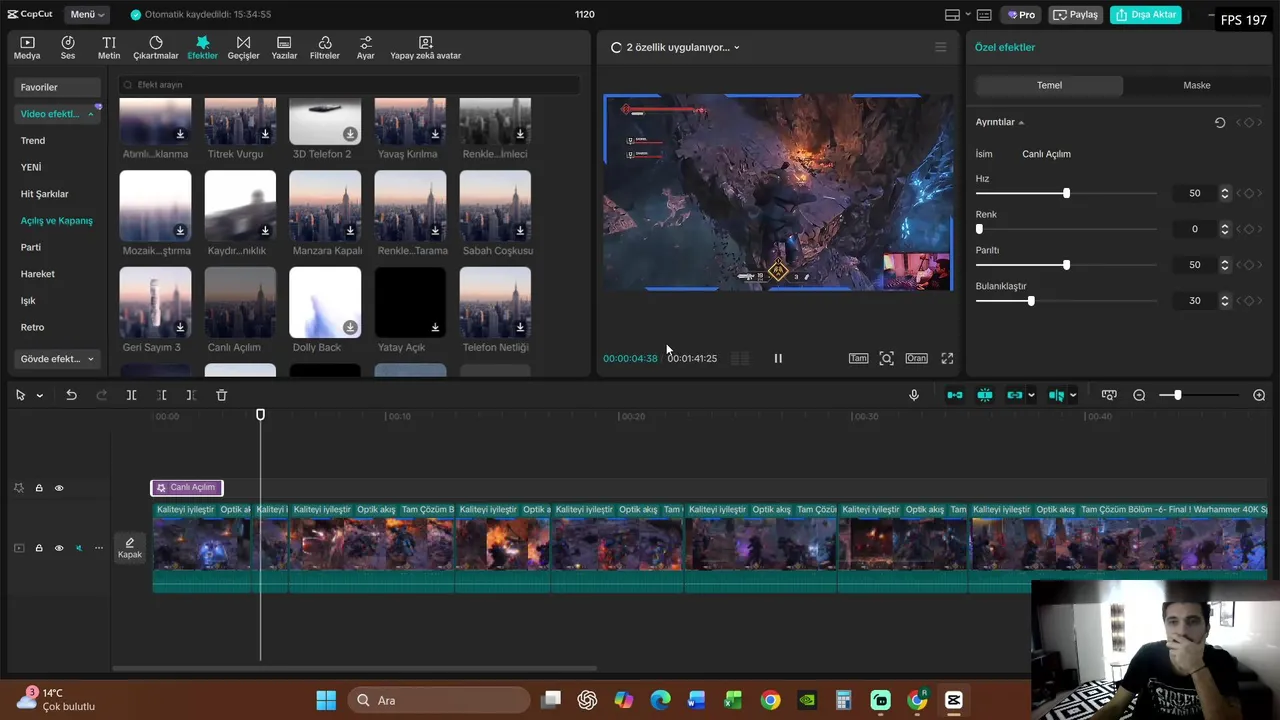Adjust the Parıltı slider handle
Image resolution: width=1280 pixels, height=720 pixels.
tap(1066, 265)
